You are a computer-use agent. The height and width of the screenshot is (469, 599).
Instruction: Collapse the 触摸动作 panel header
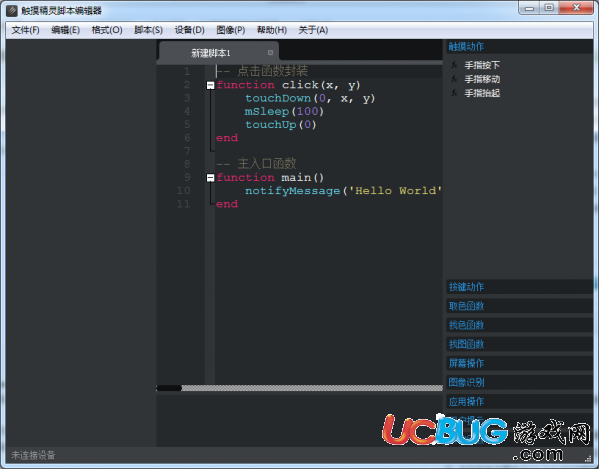coord(519,47)
